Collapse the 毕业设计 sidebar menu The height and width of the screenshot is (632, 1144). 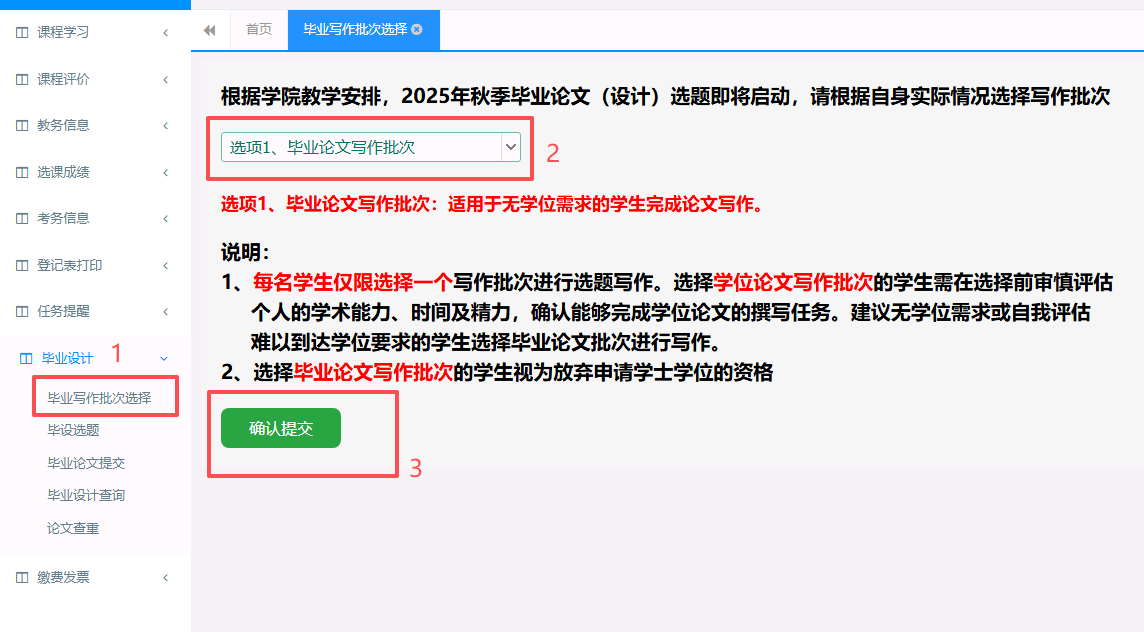(164, 358)
